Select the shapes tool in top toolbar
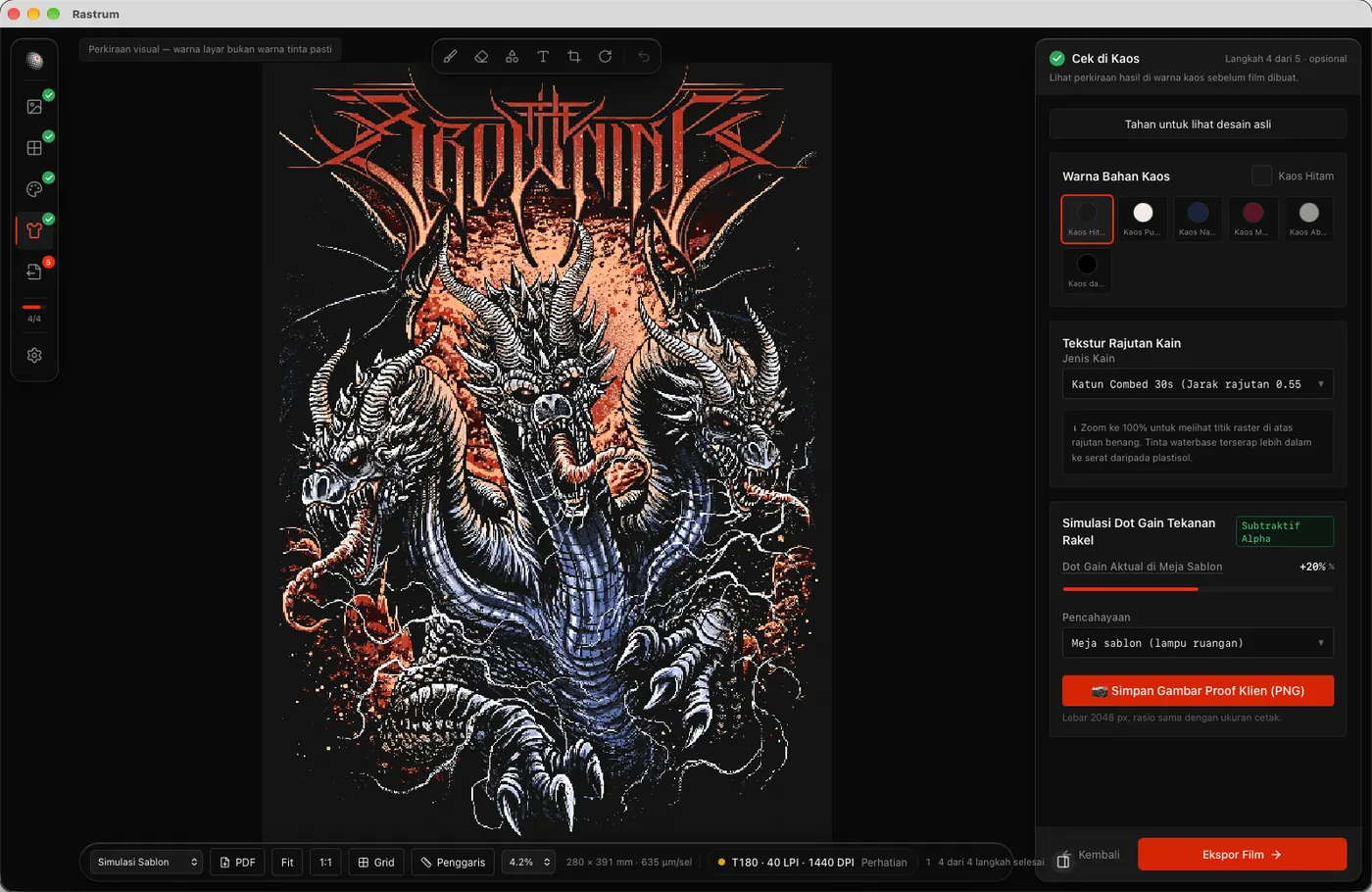1372x892 pixels. pyautogui.click(x=512, y=56)
